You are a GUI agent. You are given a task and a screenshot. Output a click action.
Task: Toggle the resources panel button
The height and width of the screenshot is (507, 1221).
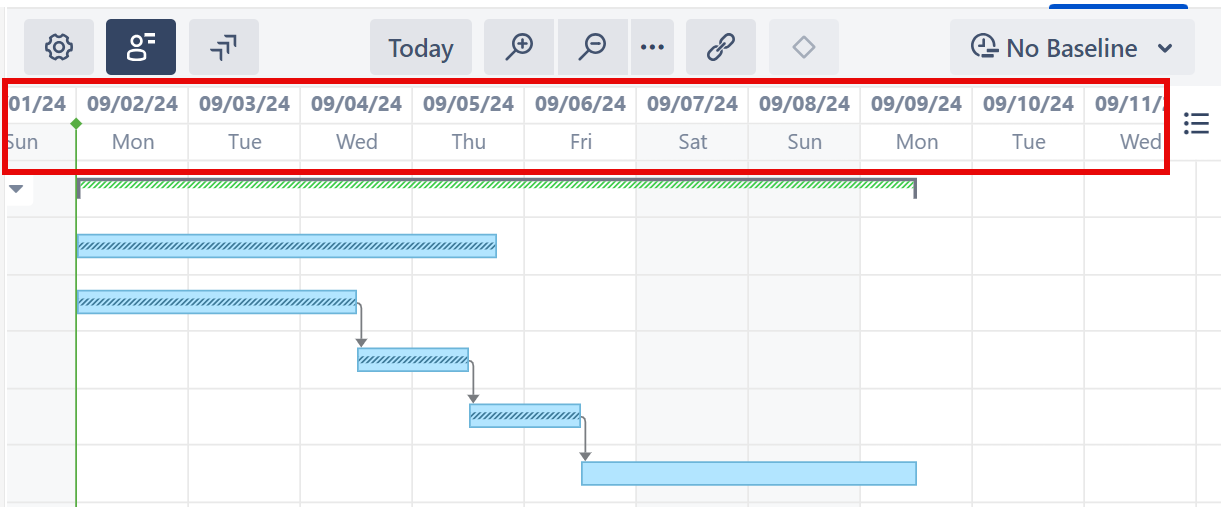(141, 47)
